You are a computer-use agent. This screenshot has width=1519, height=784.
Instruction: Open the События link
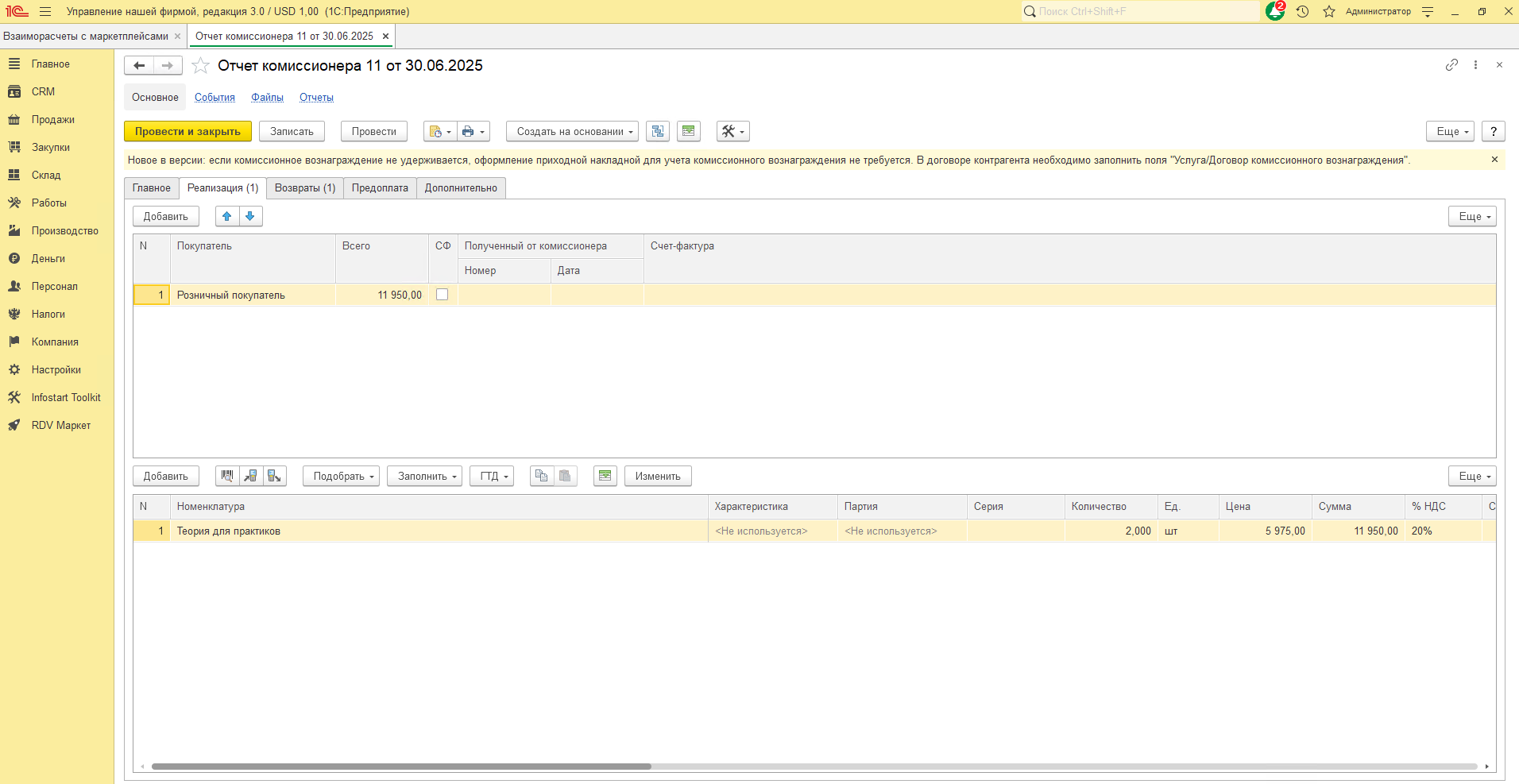coord(215,98)
